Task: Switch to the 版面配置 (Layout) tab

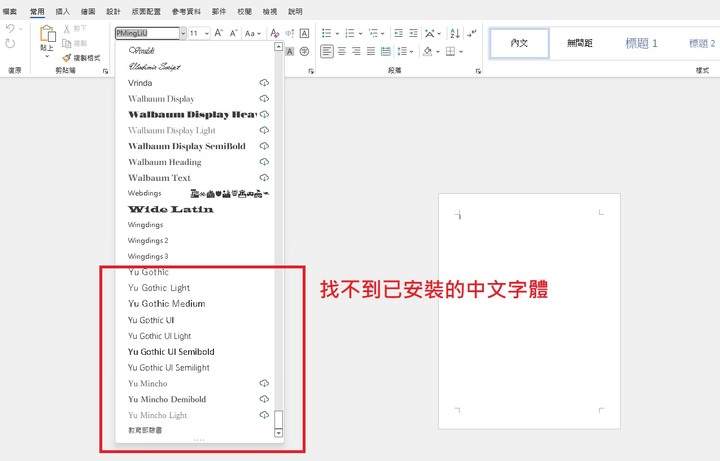Action: point(146,11)
